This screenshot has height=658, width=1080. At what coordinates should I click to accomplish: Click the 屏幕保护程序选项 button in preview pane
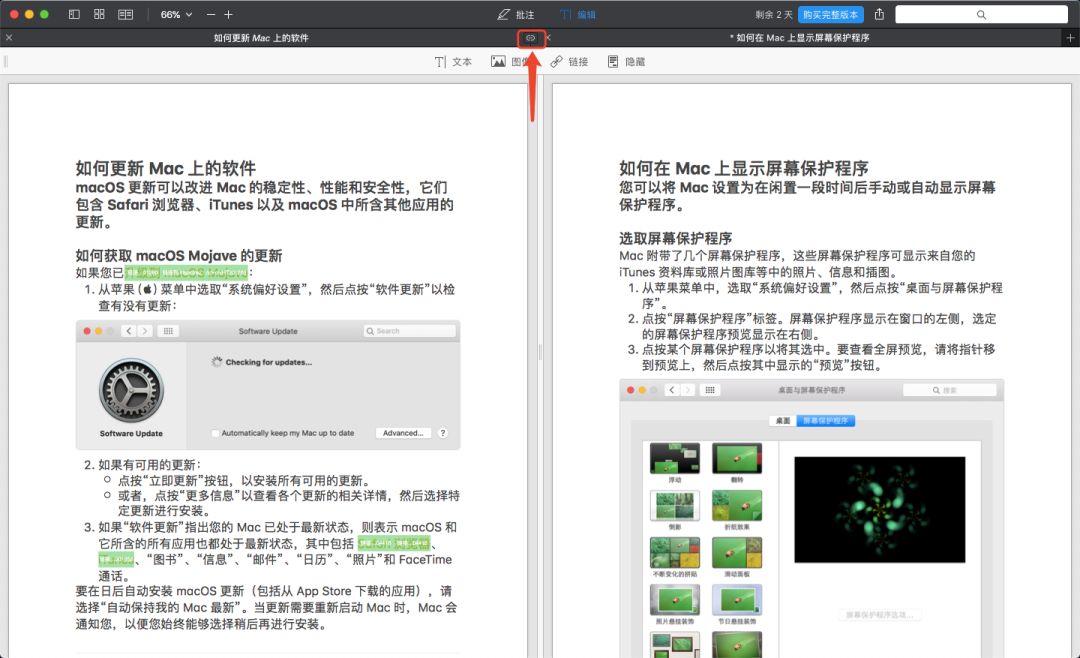tap(880, 615)
